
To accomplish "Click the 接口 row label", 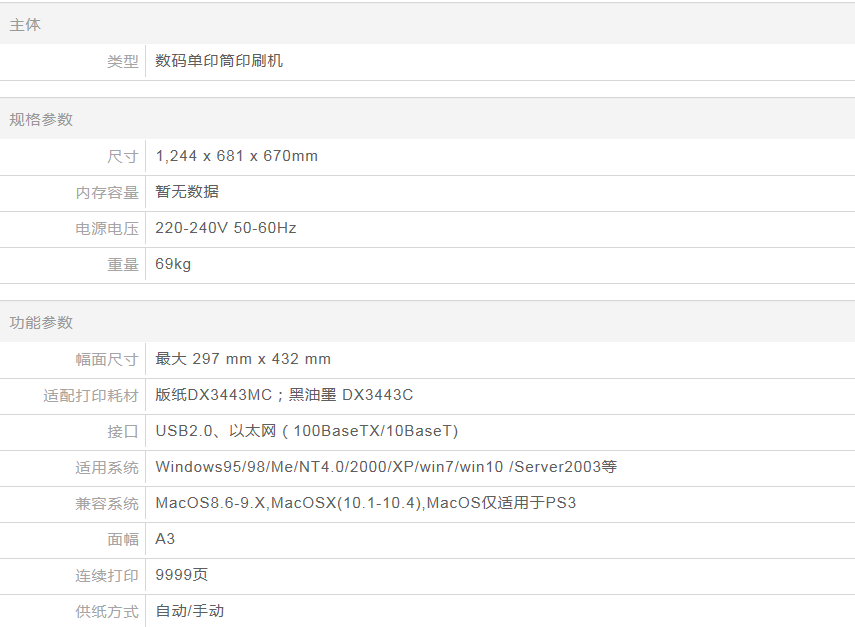I will pyautogui.click(x=122, y=431).
